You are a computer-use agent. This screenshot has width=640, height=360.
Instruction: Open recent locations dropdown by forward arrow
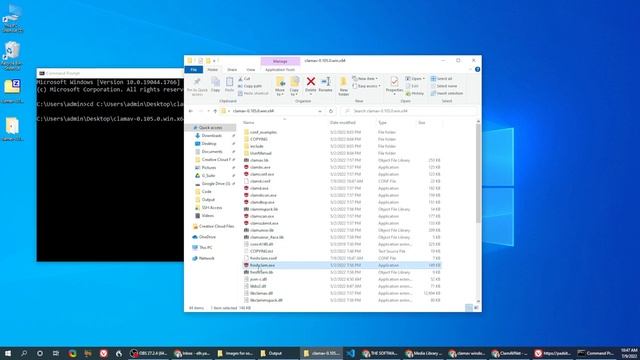208,111
